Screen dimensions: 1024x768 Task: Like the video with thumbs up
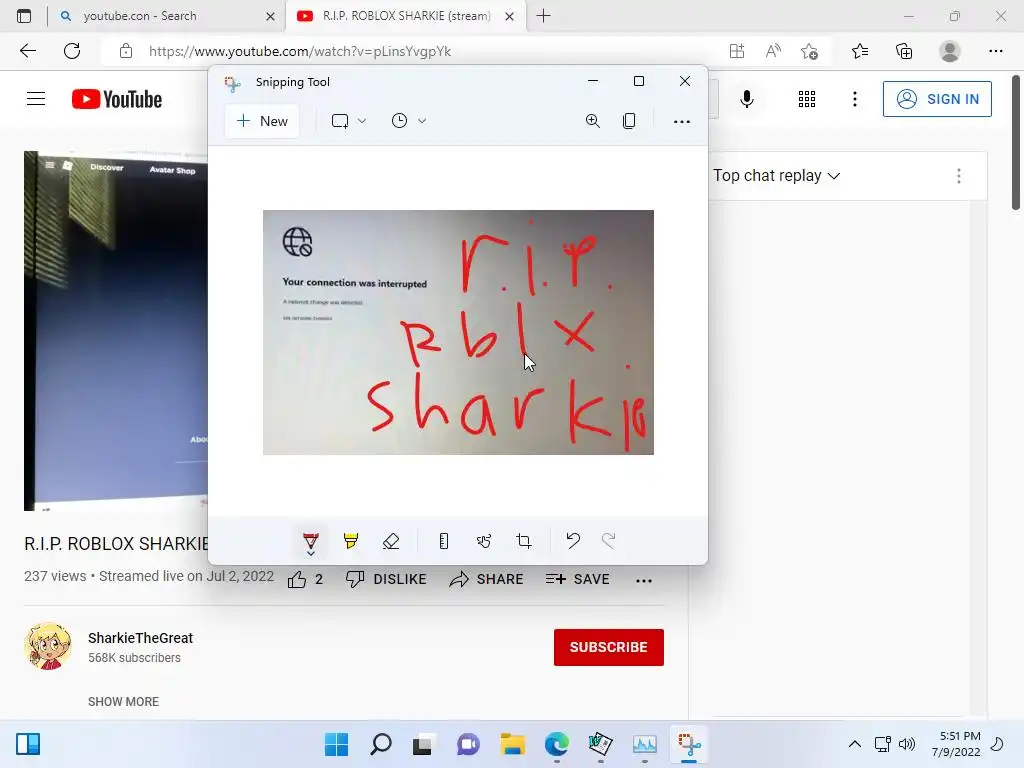(x=305, y=579)
